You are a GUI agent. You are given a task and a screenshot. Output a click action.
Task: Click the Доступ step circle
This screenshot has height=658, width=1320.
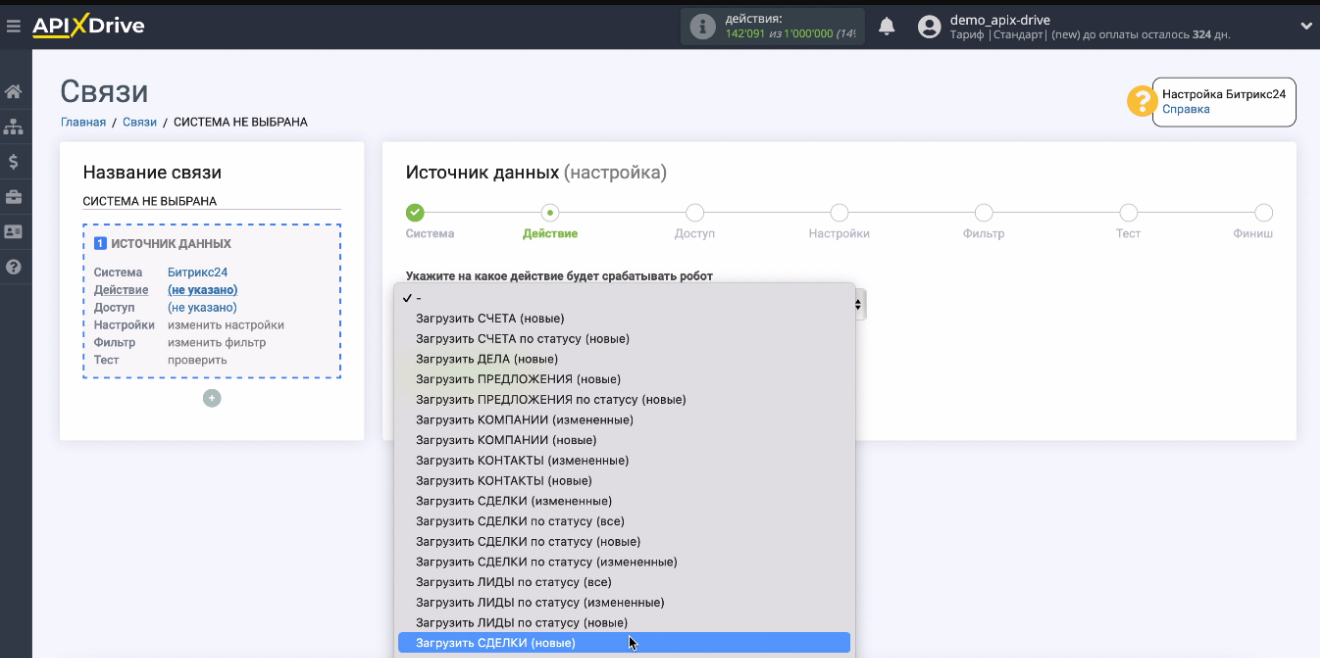coord(695,212)
